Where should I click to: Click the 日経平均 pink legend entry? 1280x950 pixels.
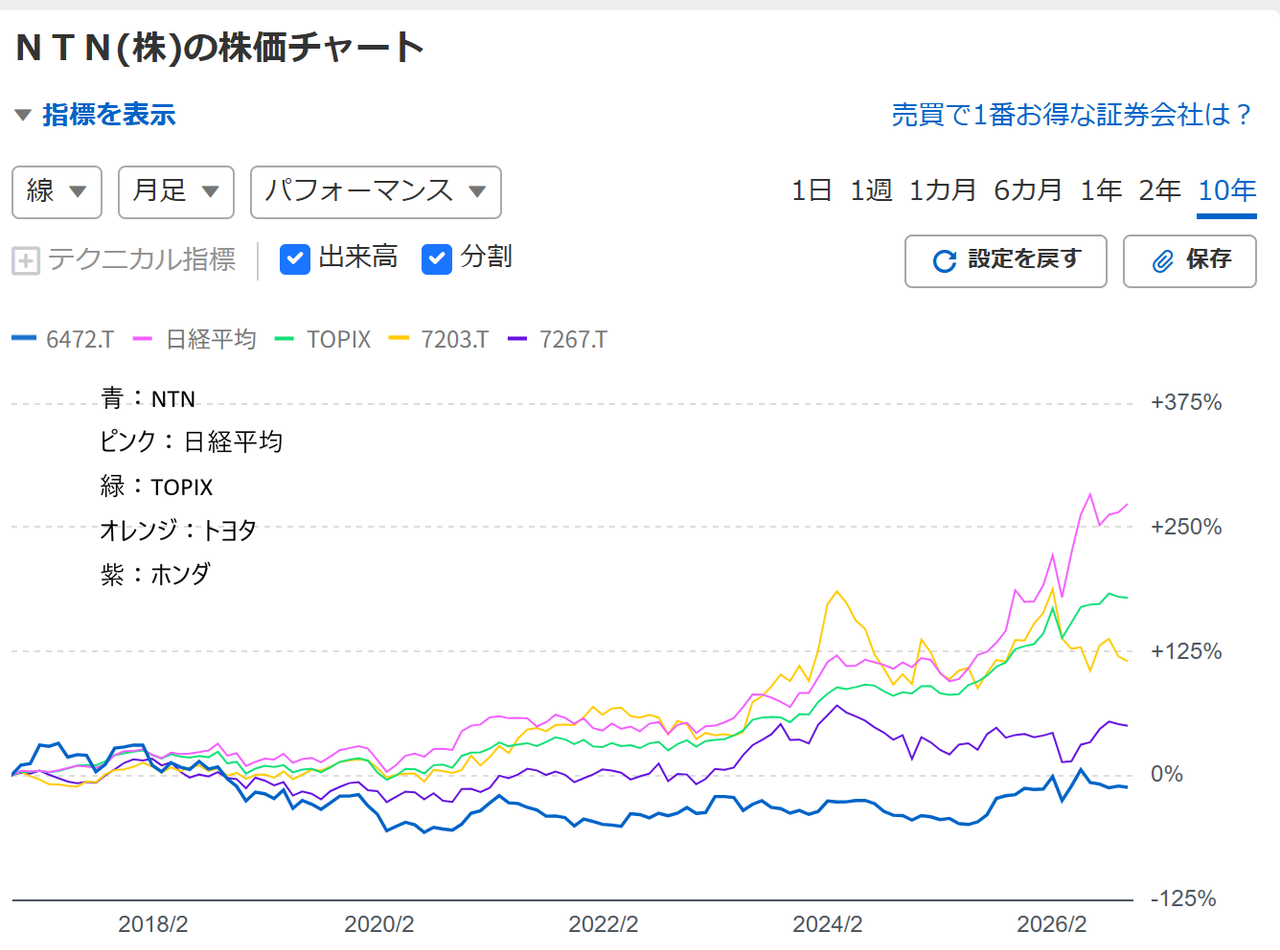195,340
